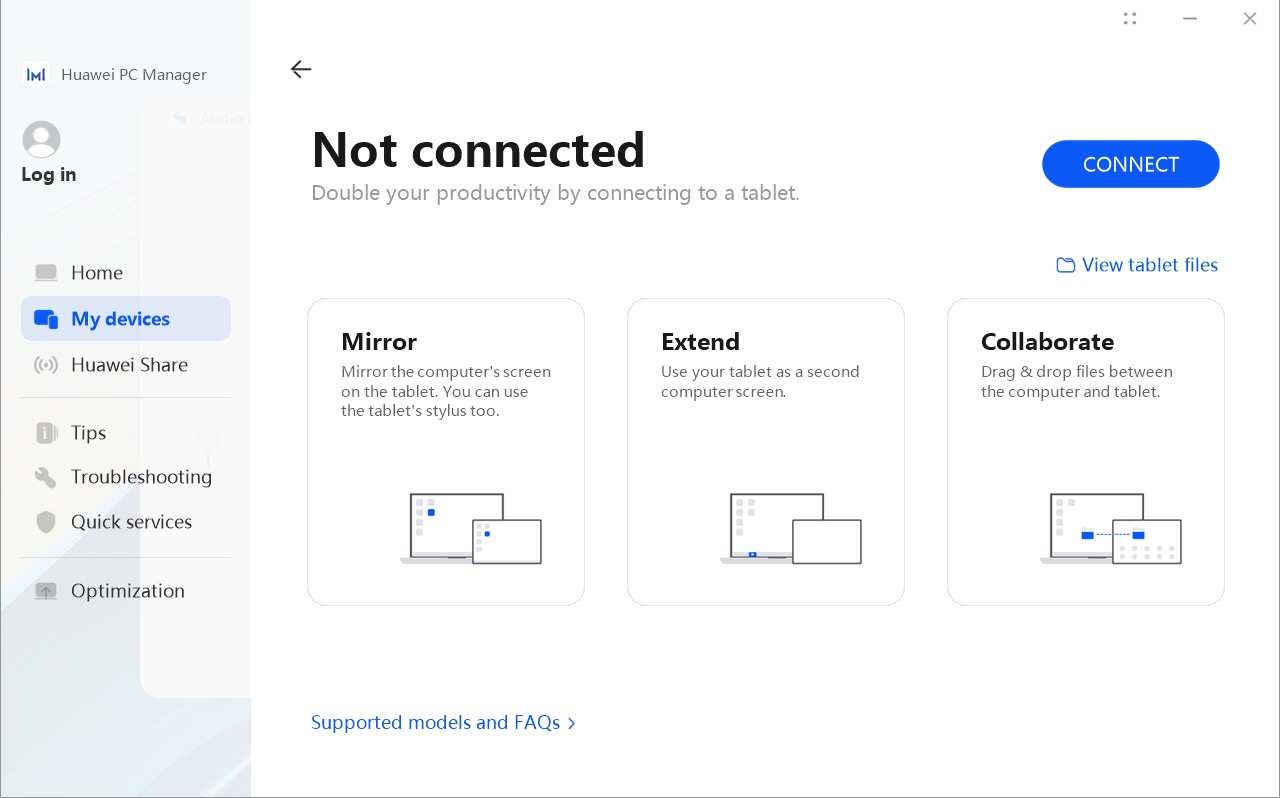Select My devices in the sidebar
The height and width of the screenshot is (798, 1280).
pos(126,319)
